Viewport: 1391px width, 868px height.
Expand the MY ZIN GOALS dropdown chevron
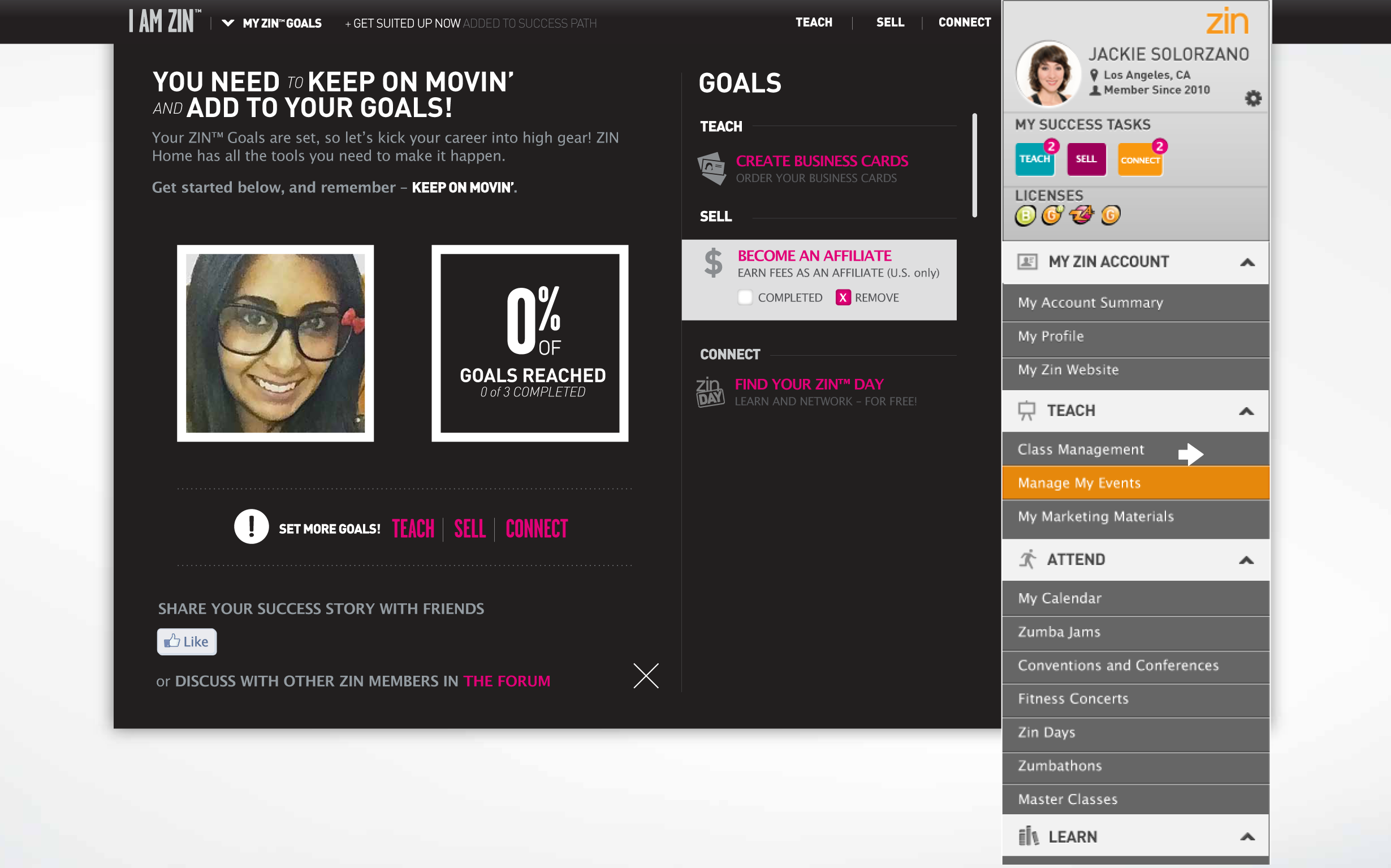point(228,23)
